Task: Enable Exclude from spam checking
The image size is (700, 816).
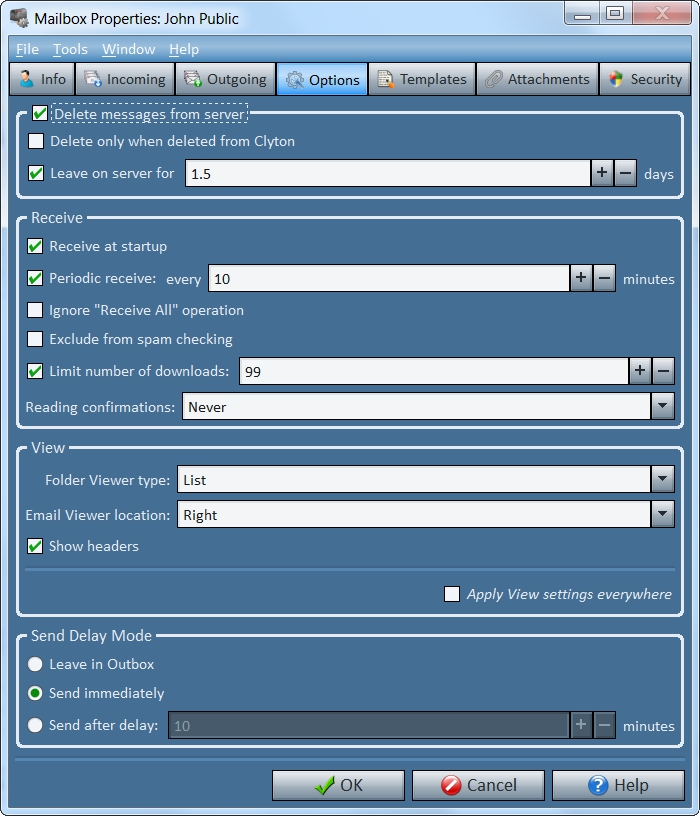Action: click(x=35, y=339)
